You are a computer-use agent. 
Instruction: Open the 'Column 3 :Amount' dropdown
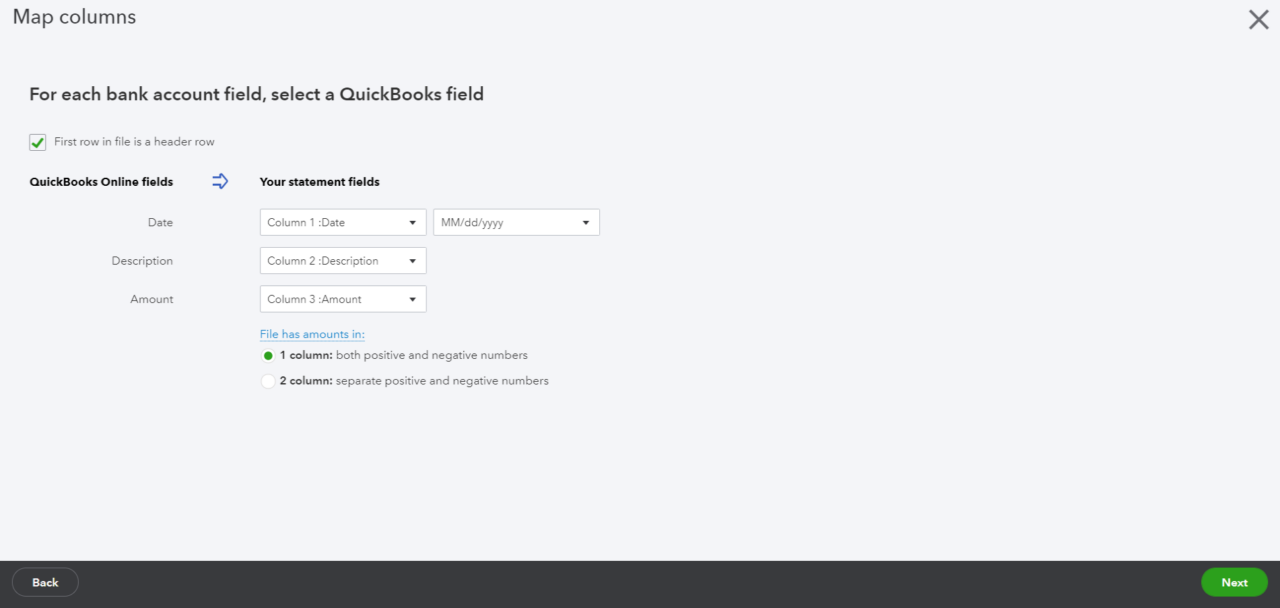click(x=343, y=299)
